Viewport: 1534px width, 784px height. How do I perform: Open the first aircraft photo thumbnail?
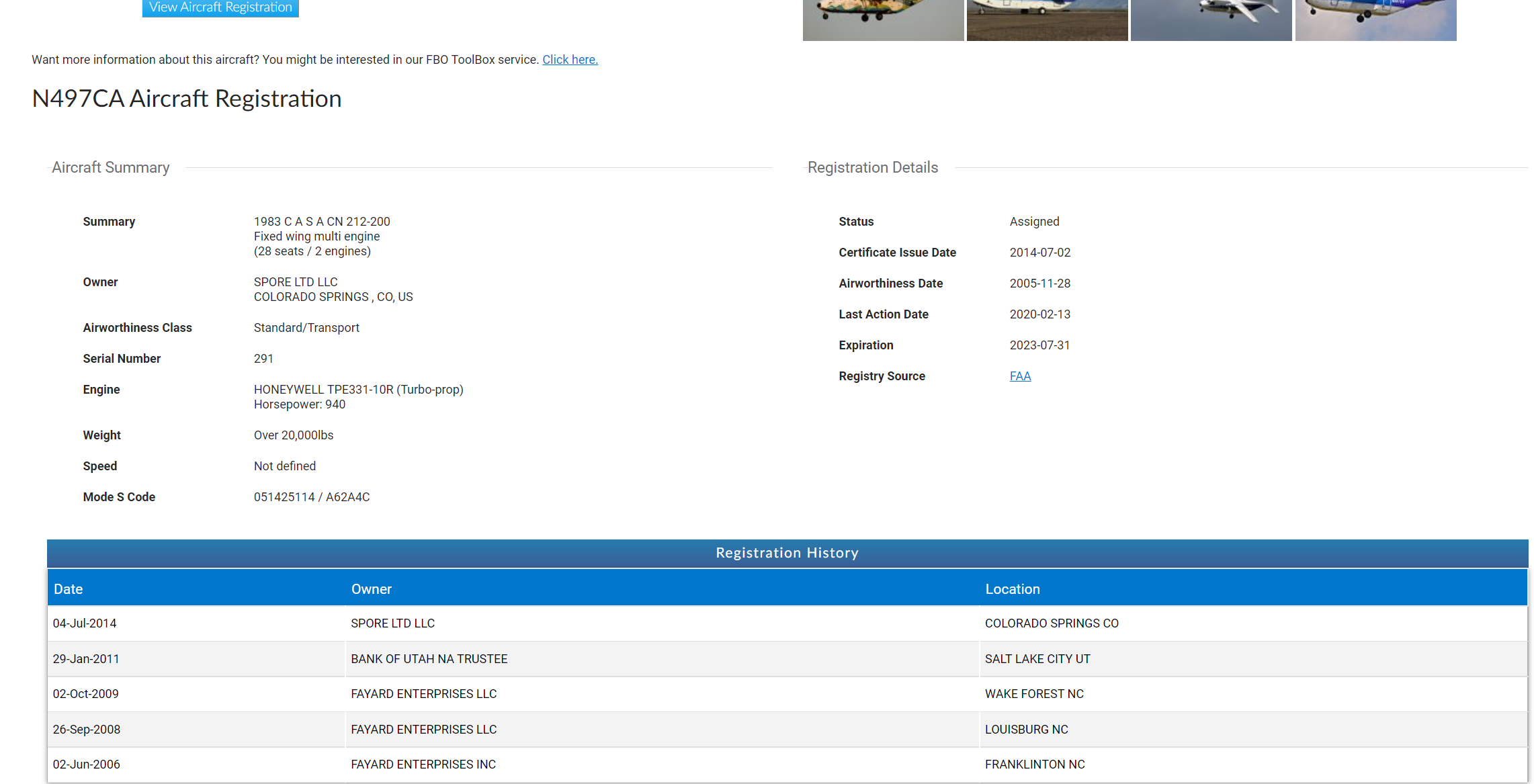(883, 20)
